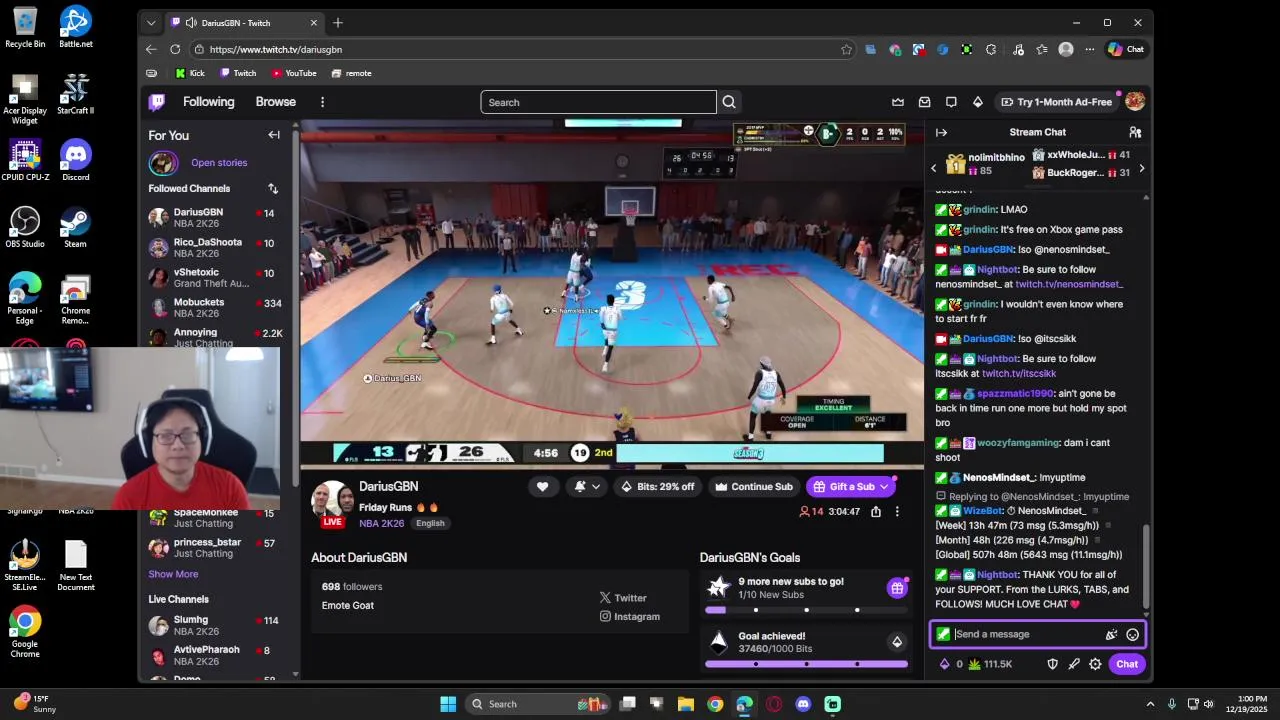Switch to DariusGBN - Twitch browser tab
Image resolution: width=1280 pixels, height=720 pixels.
coord(243,22)
